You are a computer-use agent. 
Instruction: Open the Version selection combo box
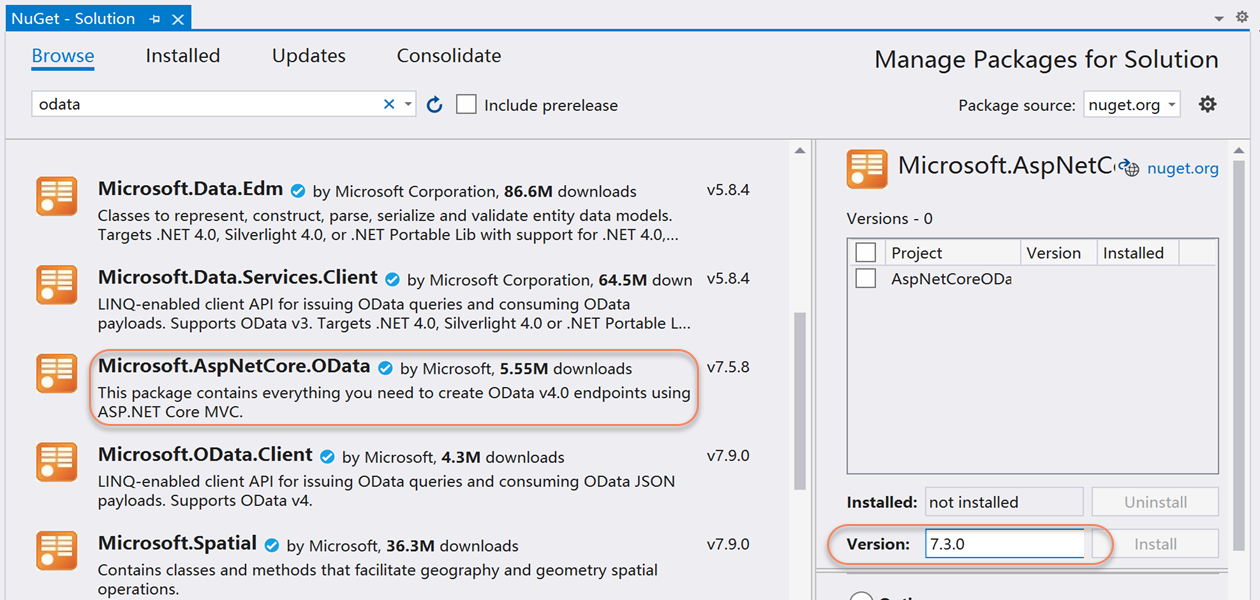(1004, 544)
